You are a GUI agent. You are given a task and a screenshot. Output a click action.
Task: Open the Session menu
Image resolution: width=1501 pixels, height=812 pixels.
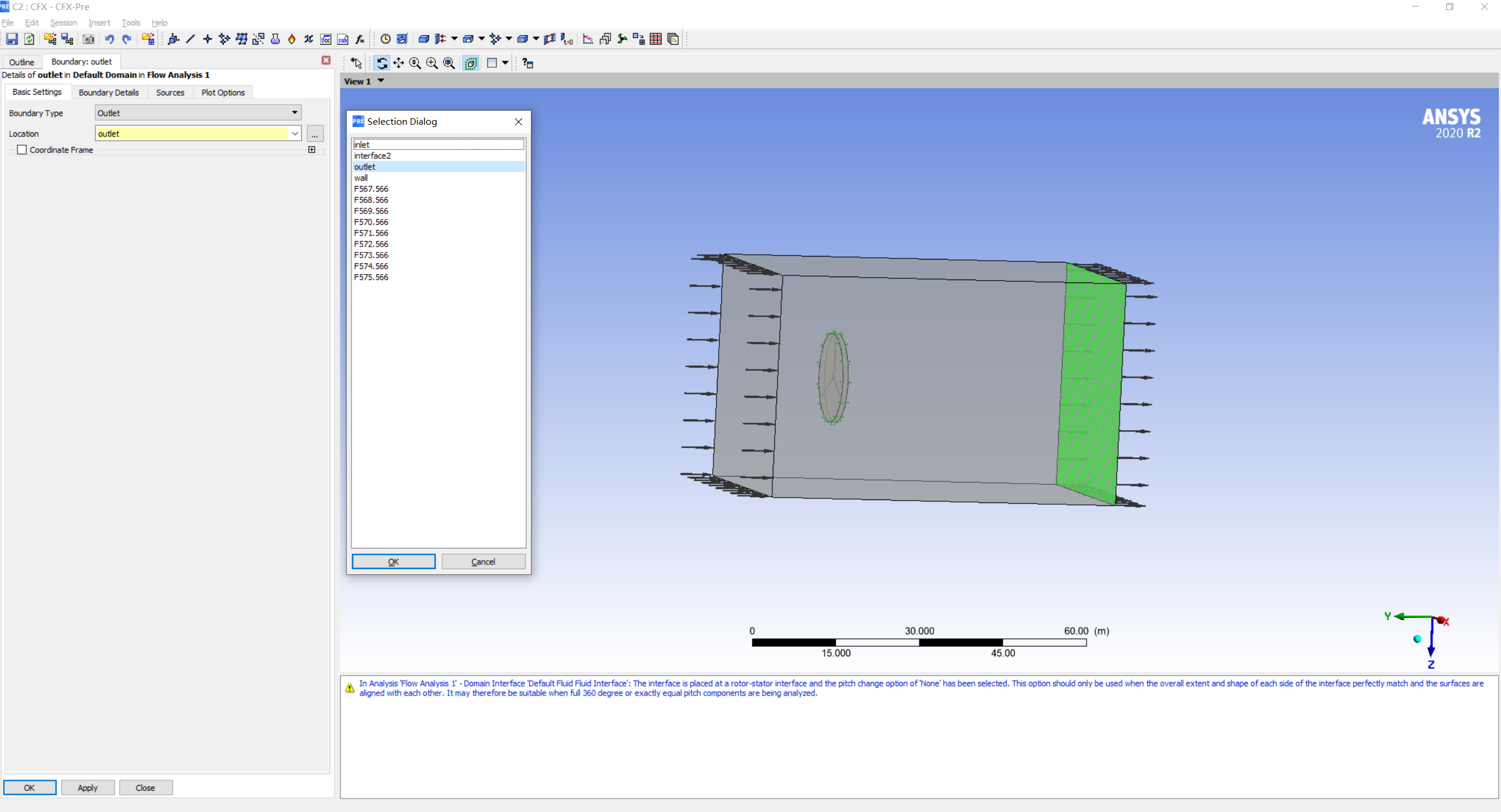point(64,22)
